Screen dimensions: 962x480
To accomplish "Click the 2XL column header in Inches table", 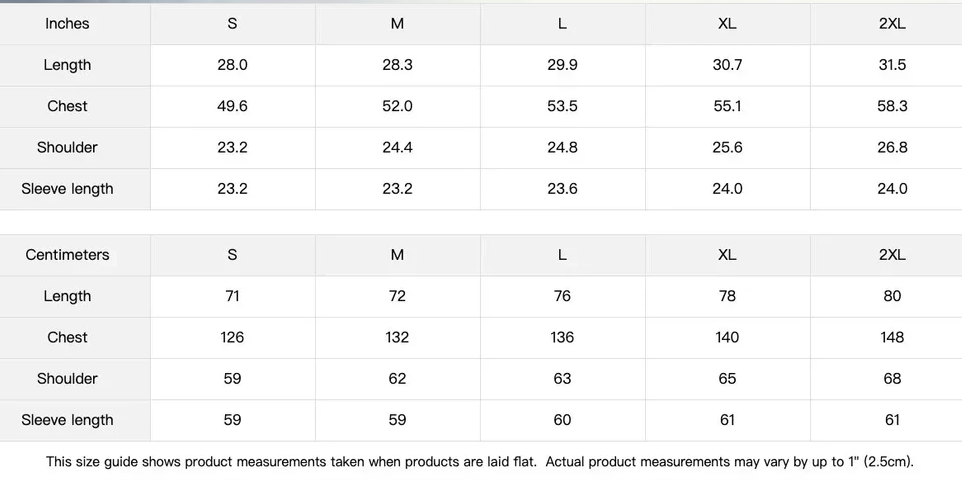I will click(x=891, y=24).
